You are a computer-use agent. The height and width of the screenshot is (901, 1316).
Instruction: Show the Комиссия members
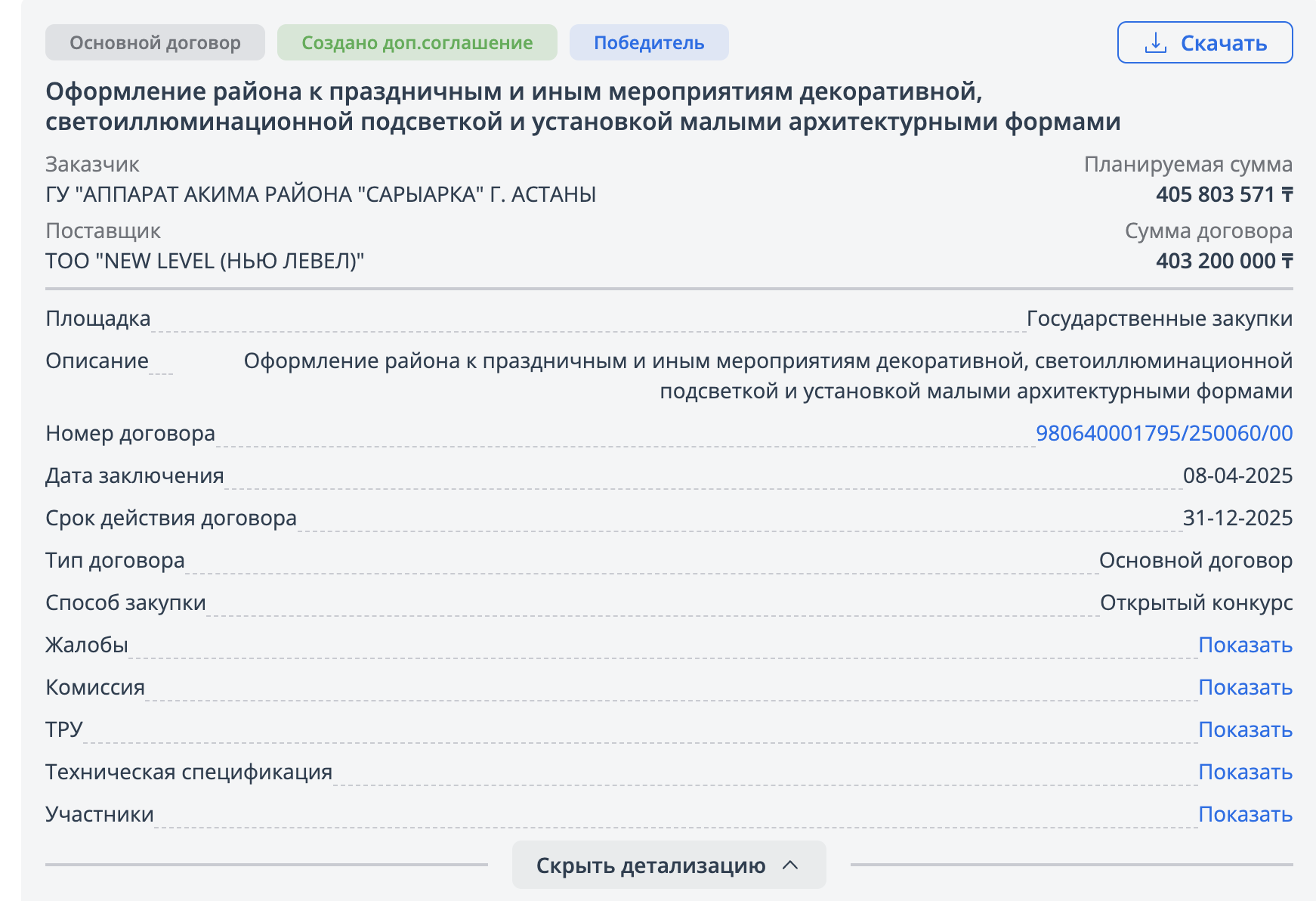click(x=1245, y=687)
